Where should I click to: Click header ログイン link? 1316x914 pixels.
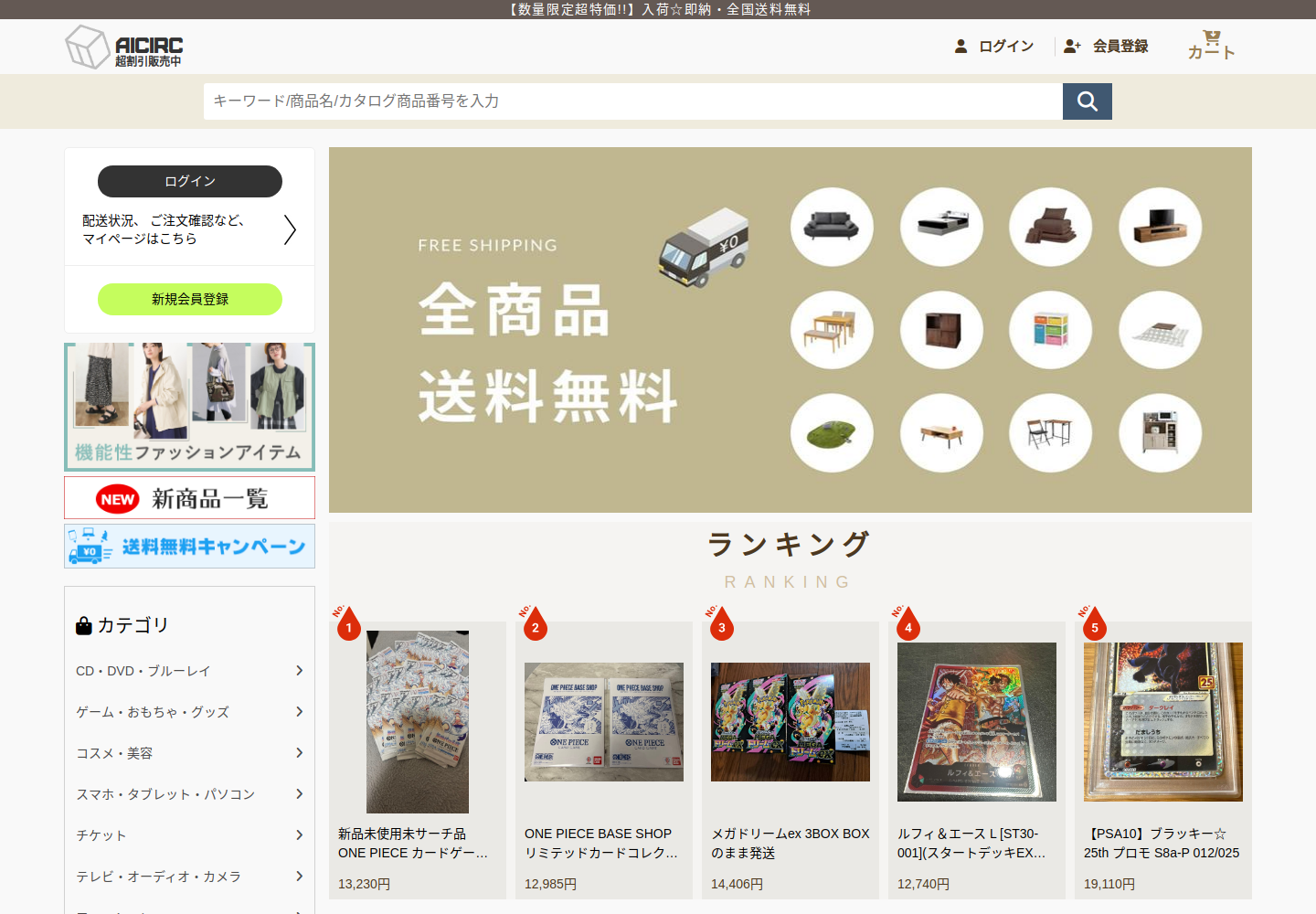[1006, 46]
